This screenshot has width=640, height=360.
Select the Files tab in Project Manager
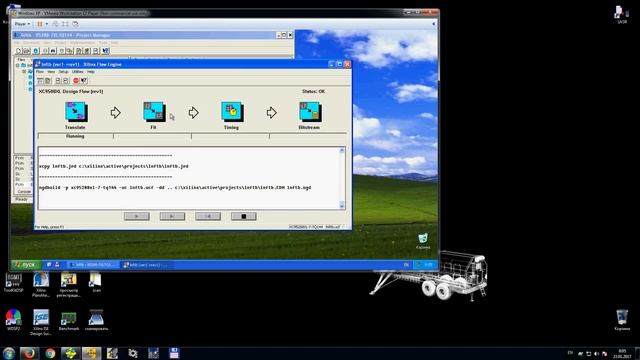pyautogui.click(x=21, y=60)
